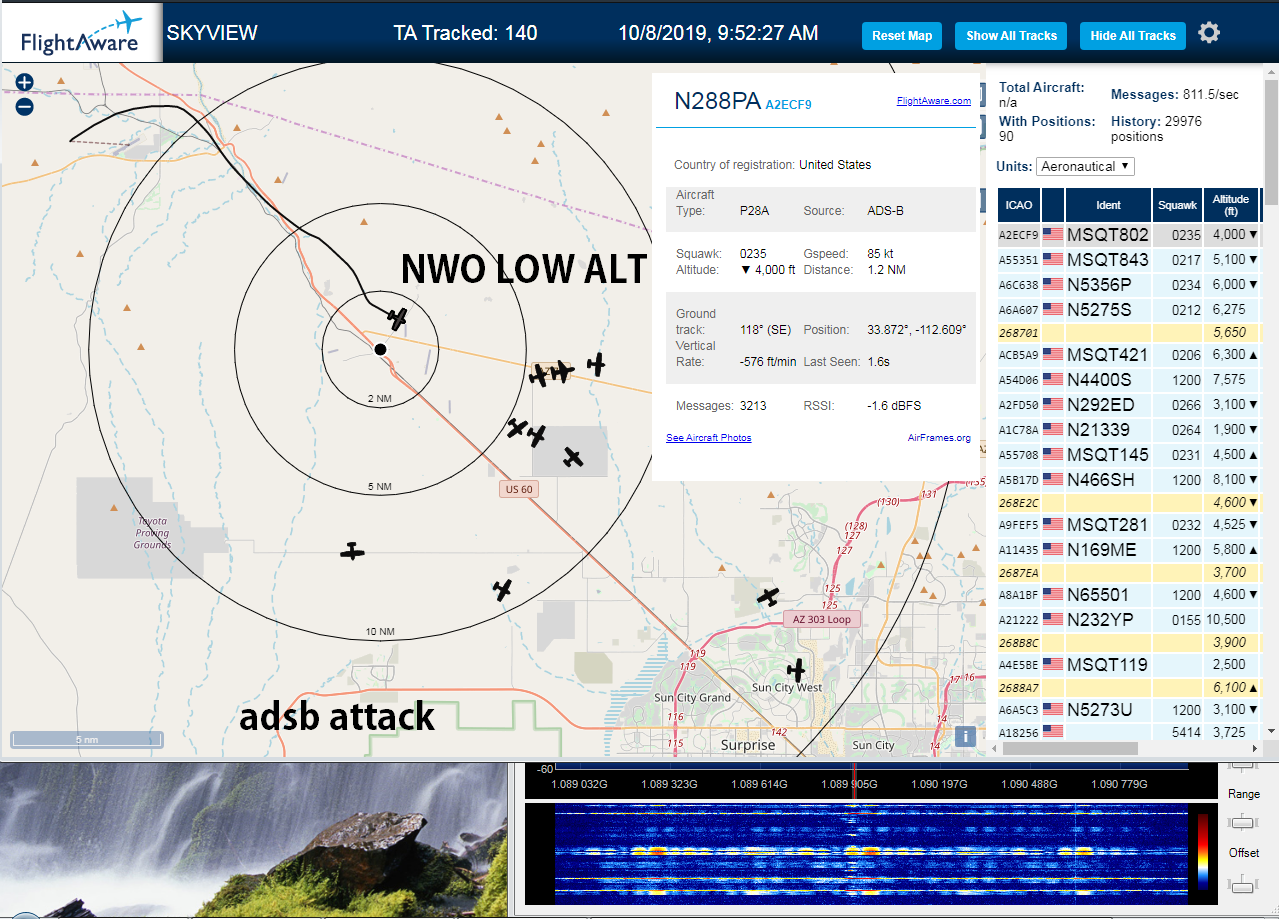1279x919 pixels.
Task: Sort the table by the Squawk column header
Action: pyautogui.click(x=1177, y=205)
